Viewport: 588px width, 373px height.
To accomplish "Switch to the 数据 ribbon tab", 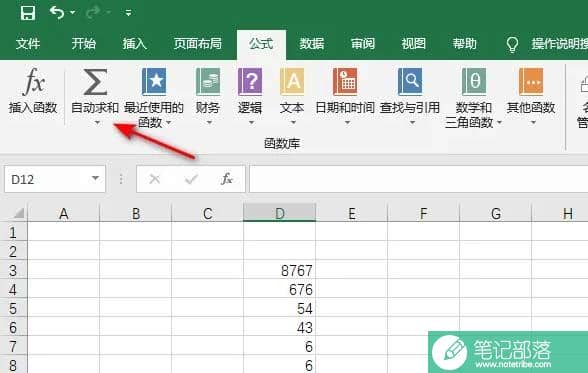I will click(x=312, y=44).
